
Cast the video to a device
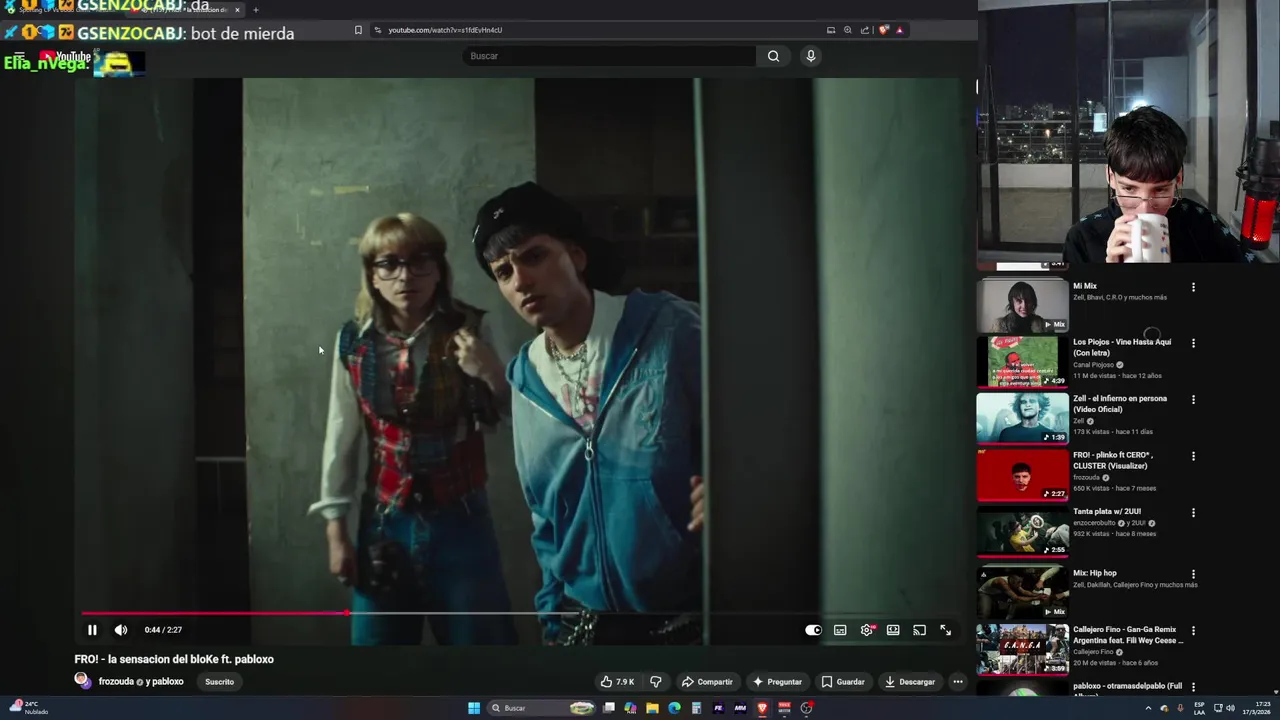[x=919, y=630]
